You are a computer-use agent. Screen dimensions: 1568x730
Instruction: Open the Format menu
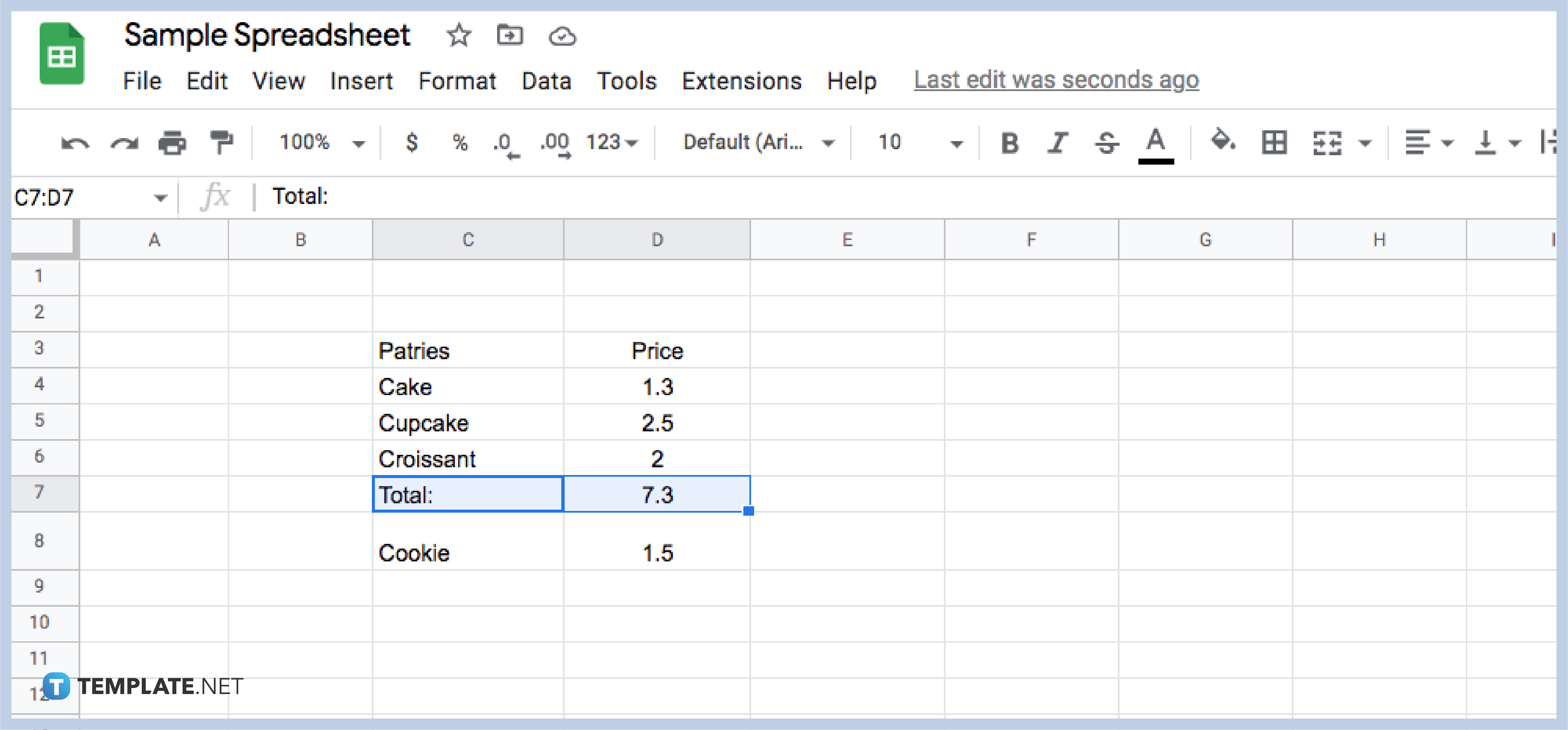point(458,80)
